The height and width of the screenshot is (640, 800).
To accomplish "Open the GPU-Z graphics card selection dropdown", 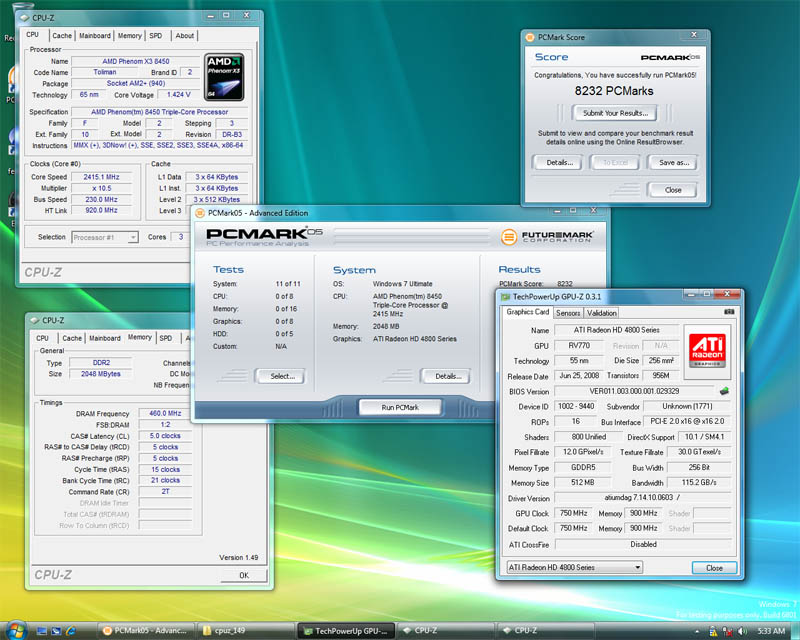I will 574,567.
